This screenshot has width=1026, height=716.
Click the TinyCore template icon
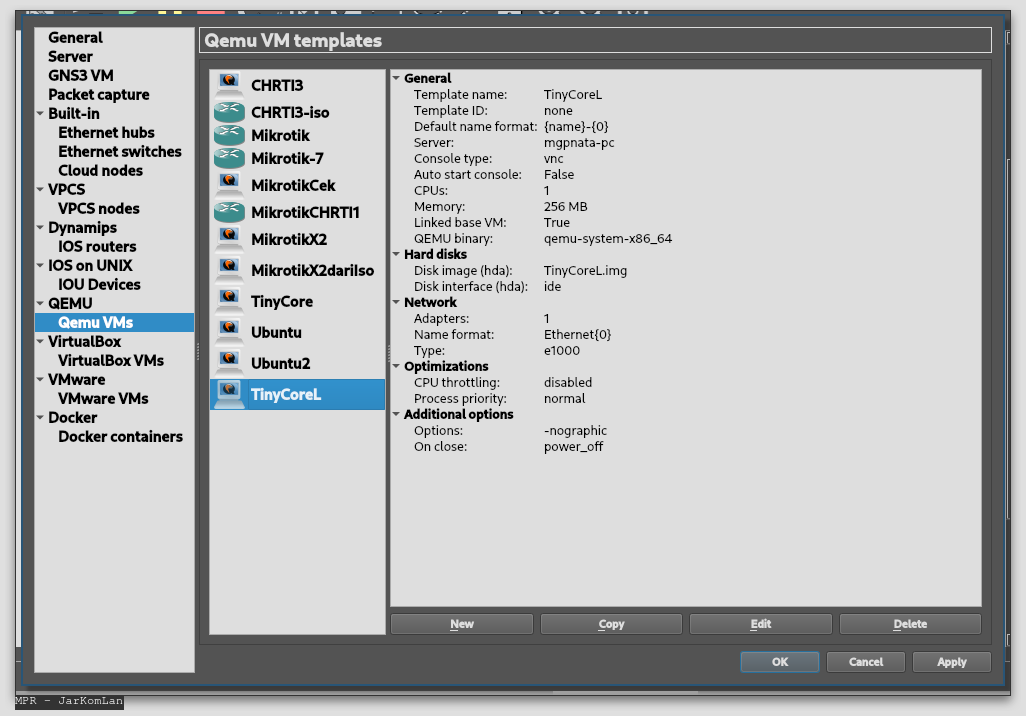(x=229, y=301)
